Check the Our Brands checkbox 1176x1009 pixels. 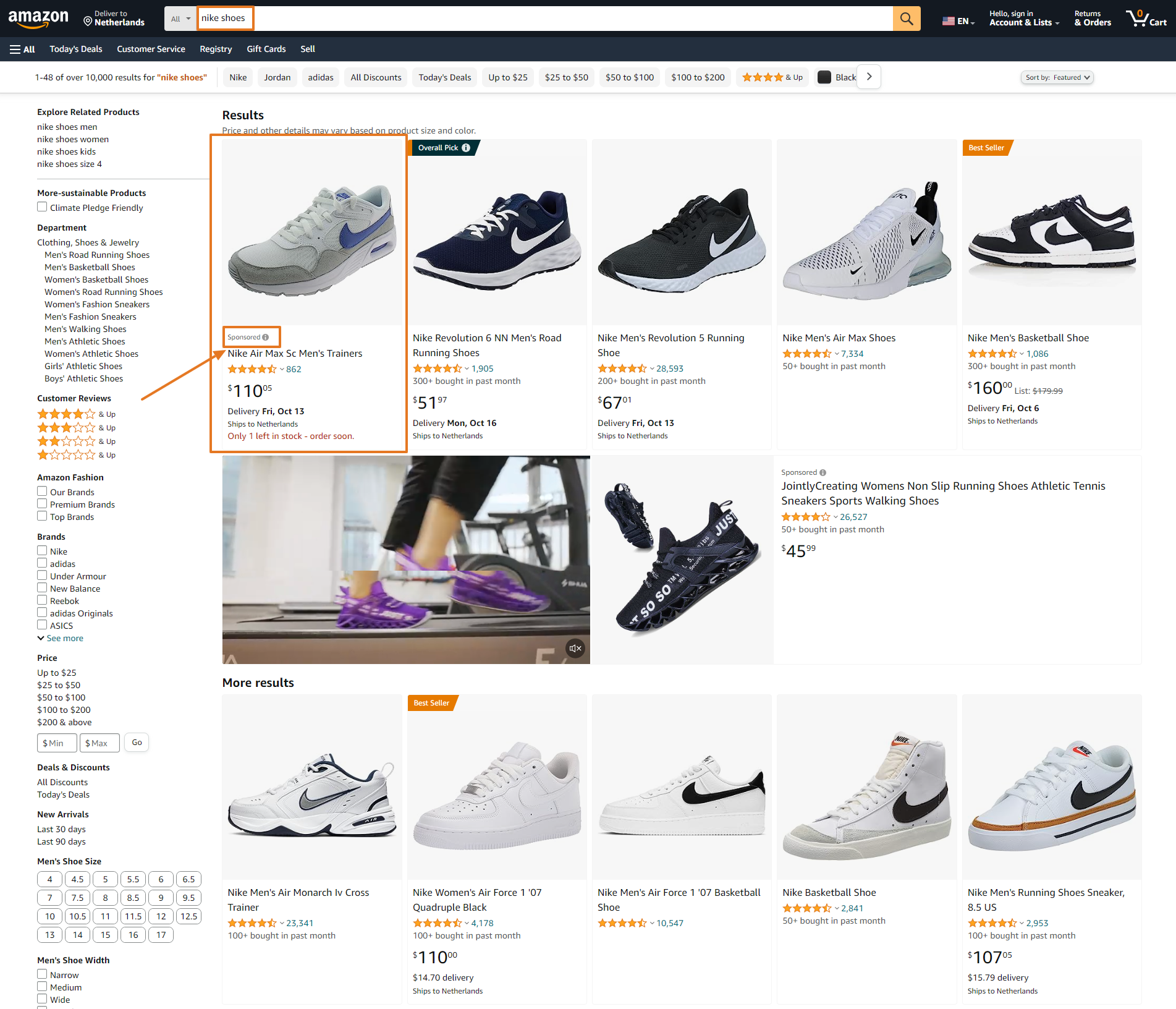tap(42, 492)
